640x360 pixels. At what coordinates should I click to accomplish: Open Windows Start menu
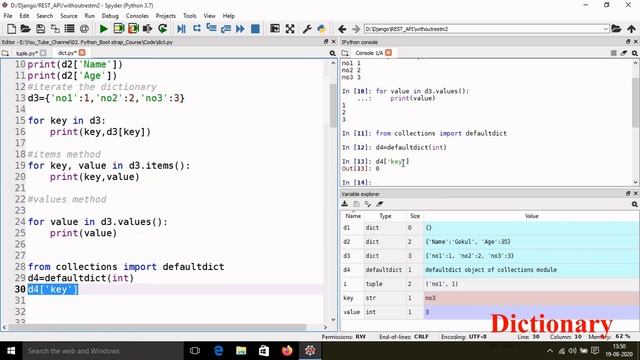pyautogui.click(x=11, y=351)
